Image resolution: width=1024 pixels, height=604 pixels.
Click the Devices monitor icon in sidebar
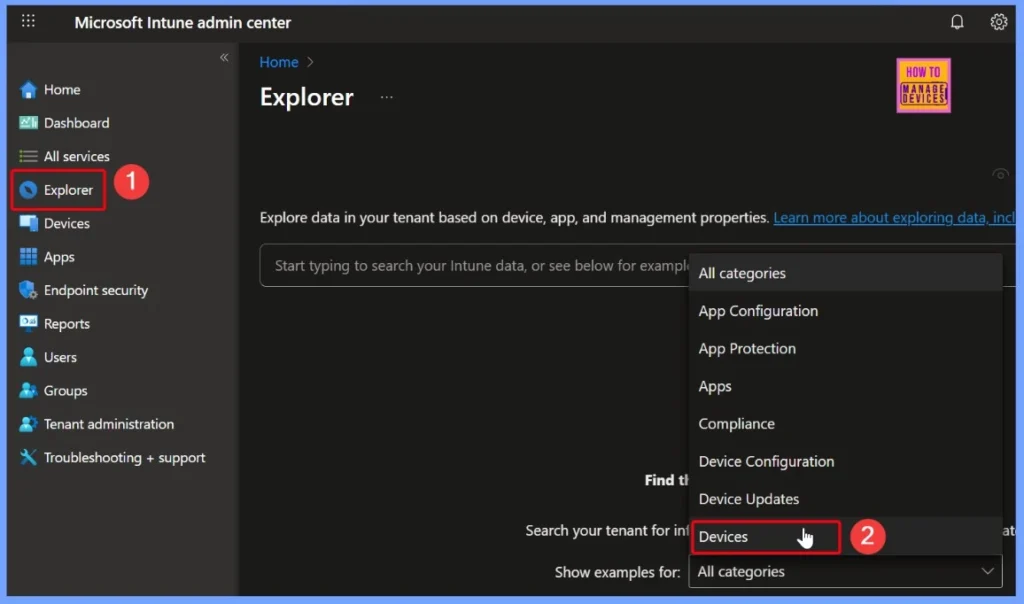(x=28, y=223)
